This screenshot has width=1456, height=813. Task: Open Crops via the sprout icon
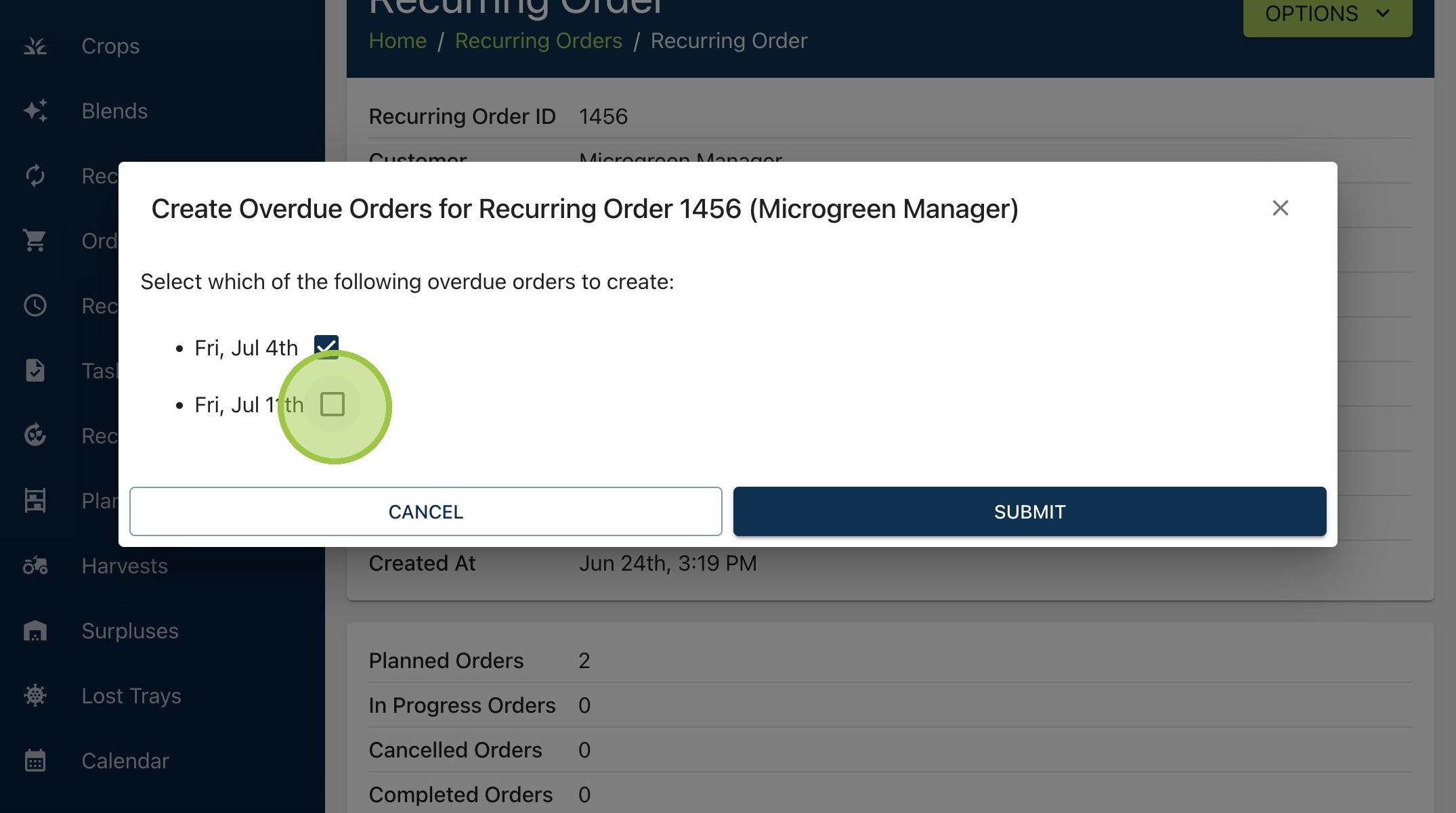(35, 46)
